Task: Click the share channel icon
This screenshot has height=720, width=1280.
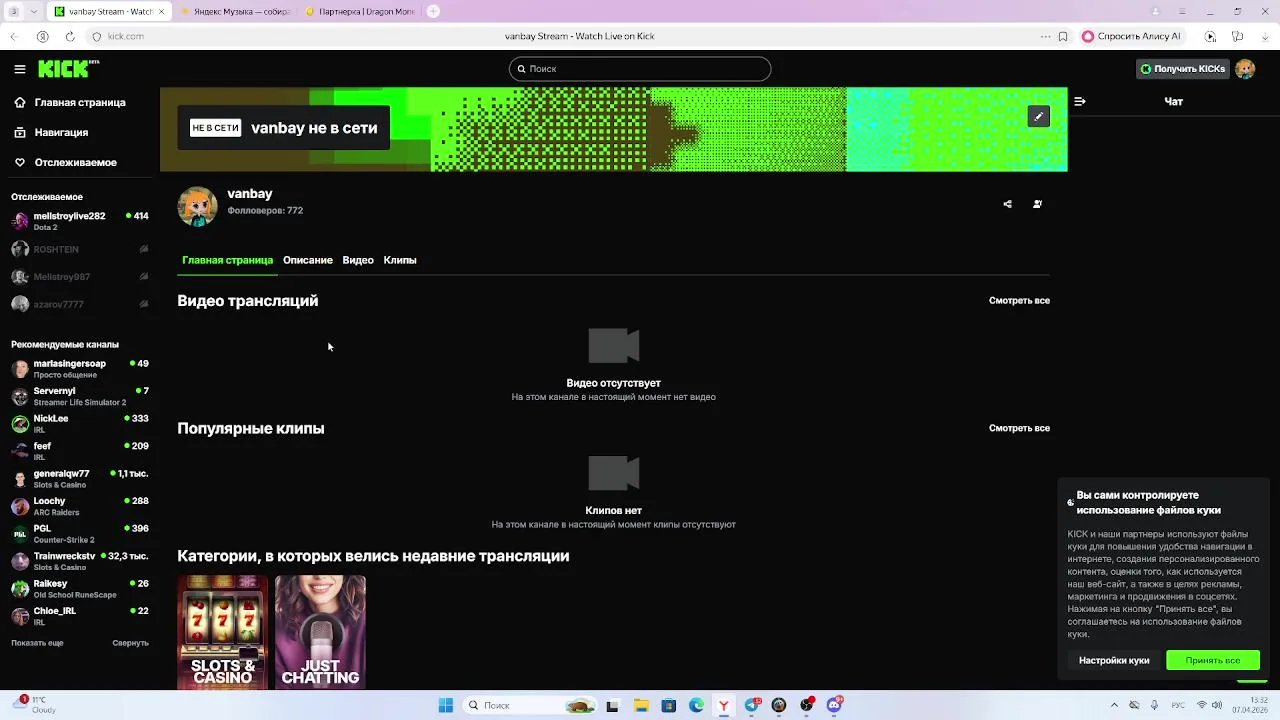Action: tap(1007, 204)
